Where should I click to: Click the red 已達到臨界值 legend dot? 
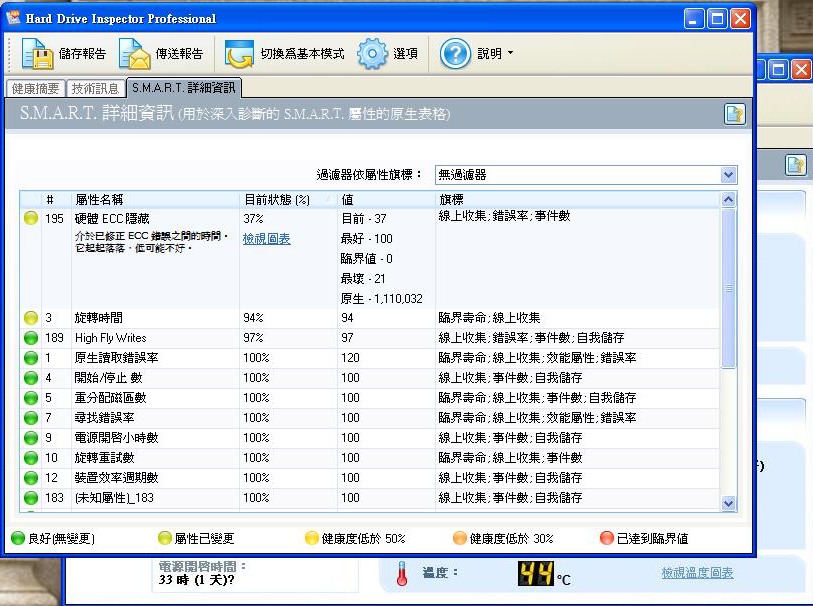point(607,538)
